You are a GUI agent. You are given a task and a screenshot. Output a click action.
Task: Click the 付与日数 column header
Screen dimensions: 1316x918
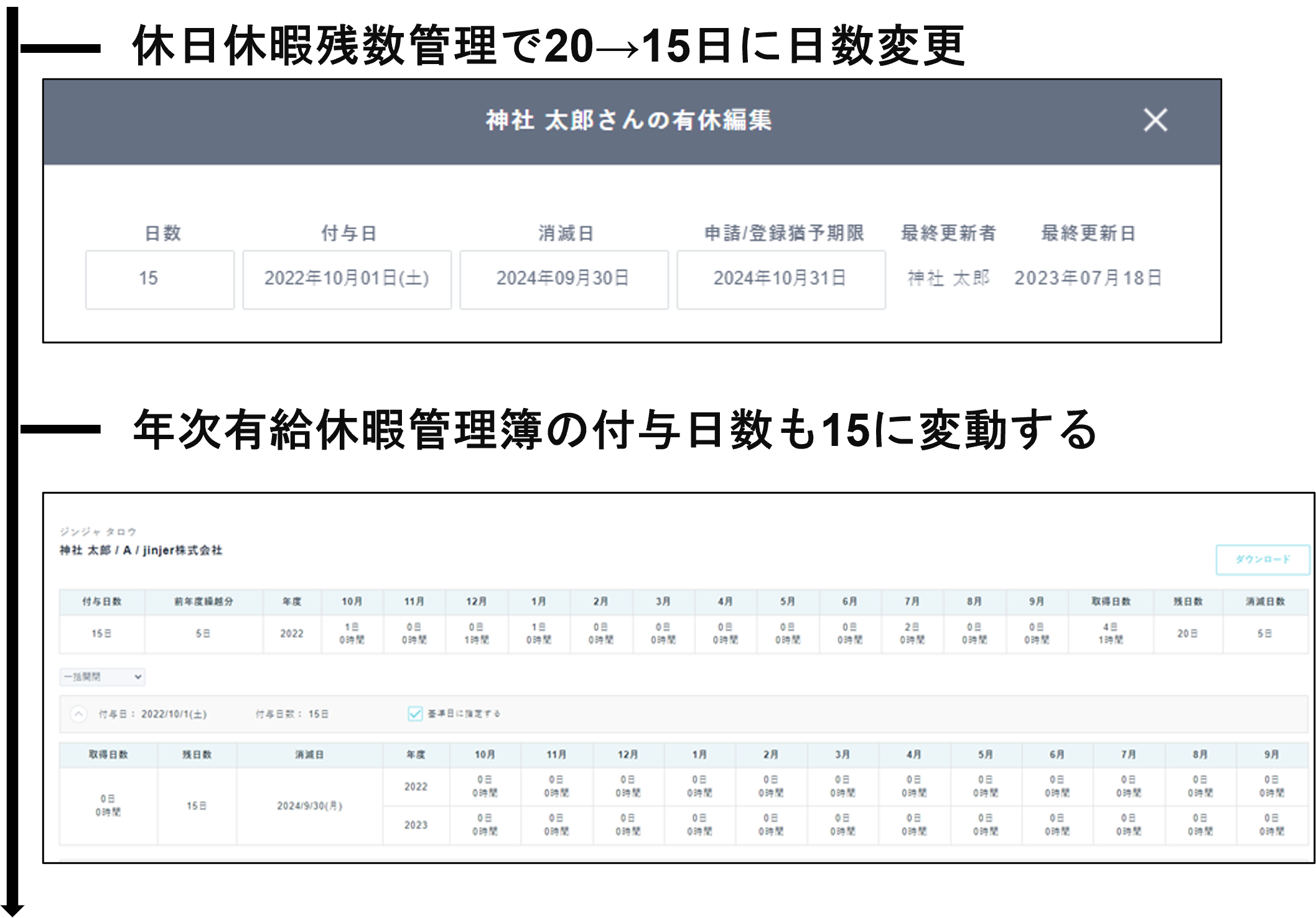coord(102,601)
